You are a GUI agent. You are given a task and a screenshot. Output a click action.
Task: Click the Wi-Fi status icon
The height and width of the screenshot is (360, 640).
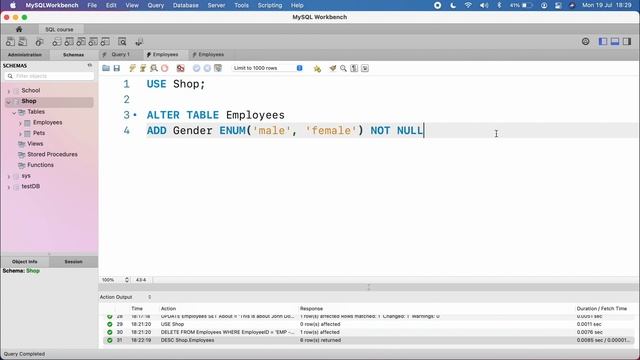pos(468,5)
